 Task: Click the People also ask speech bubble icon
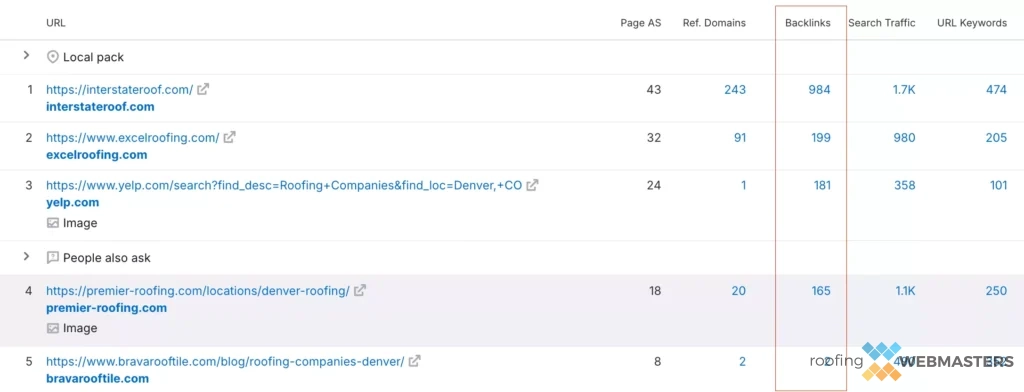pyautogui.click(x=53, y=257)
